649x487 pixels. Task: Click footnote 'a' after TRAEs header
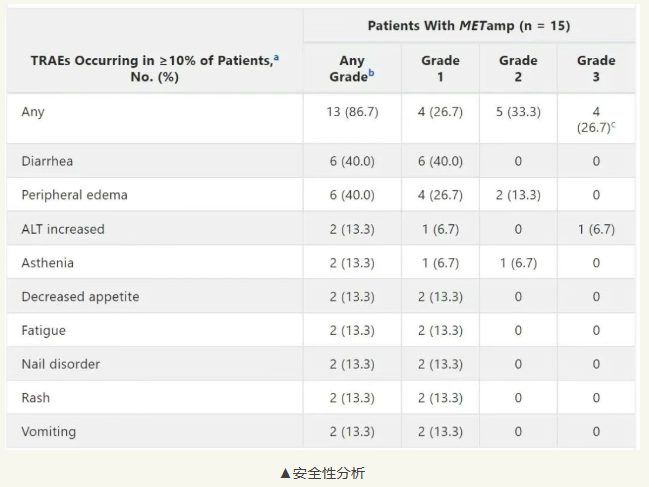click(x=276, y=58)
